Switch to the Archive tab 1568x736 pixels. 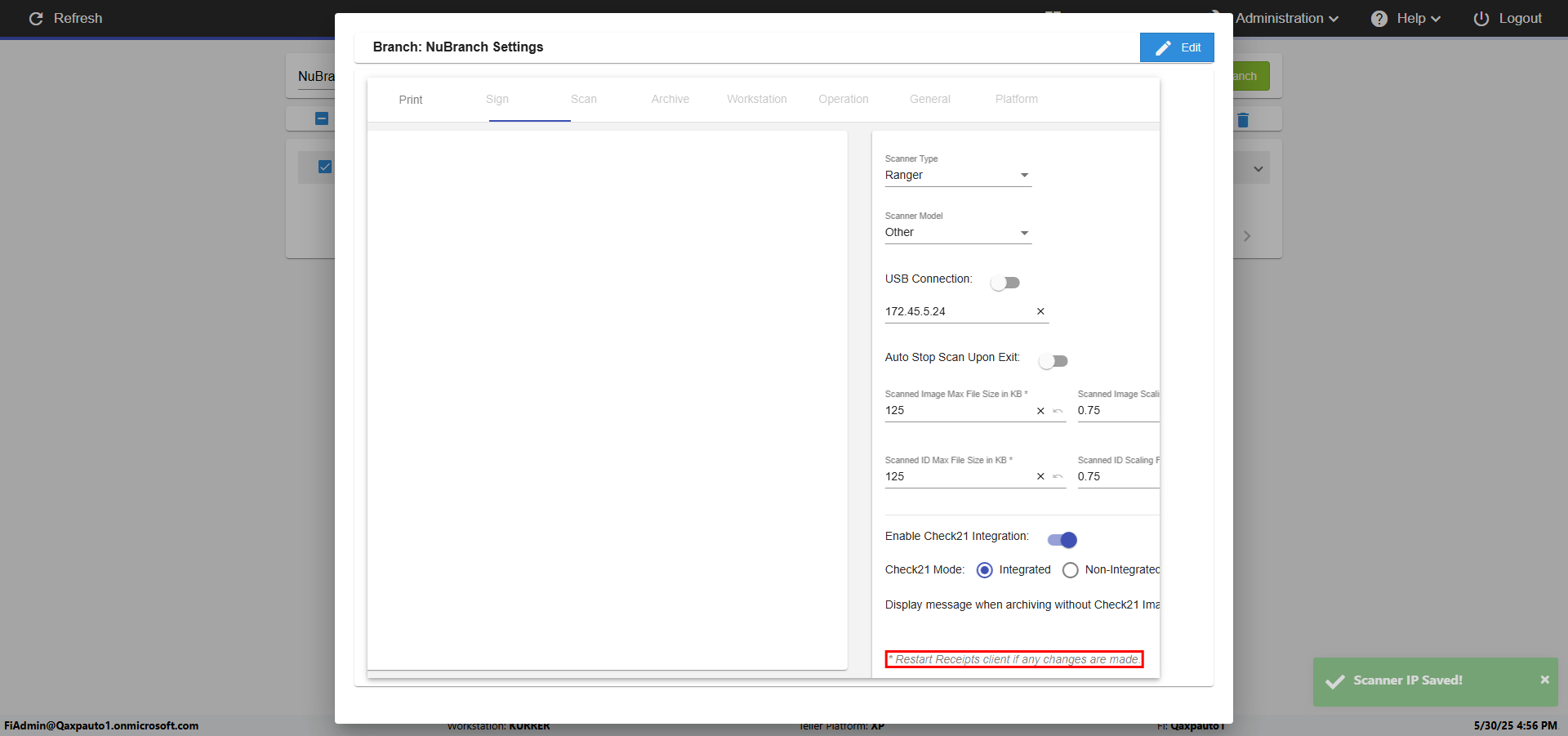pyautogui.click(x=670, y=99)
